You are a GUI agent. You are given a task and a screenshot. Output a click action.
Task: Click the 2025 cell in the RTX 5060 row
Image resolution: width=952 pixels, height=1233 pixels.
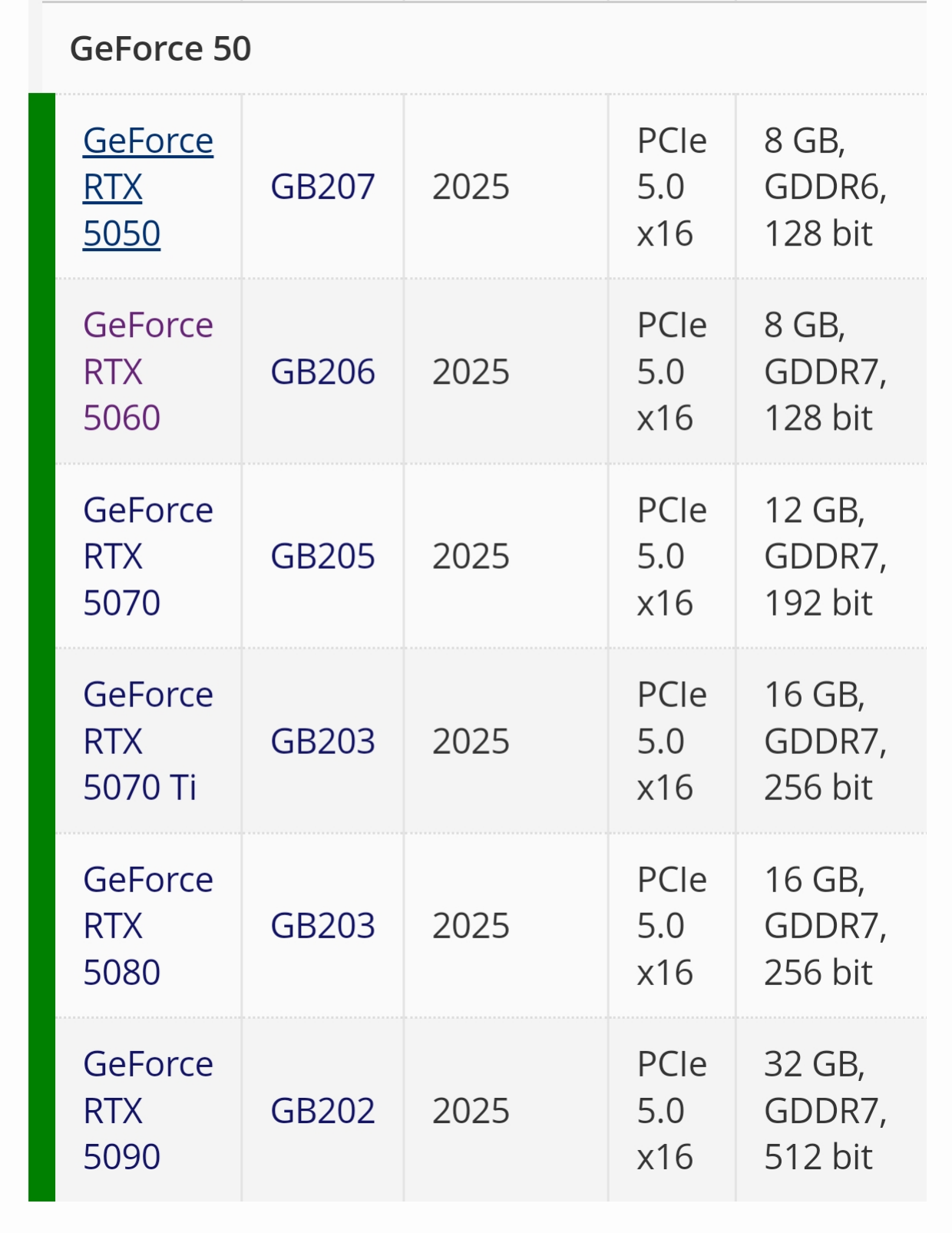tap(471, 372)
